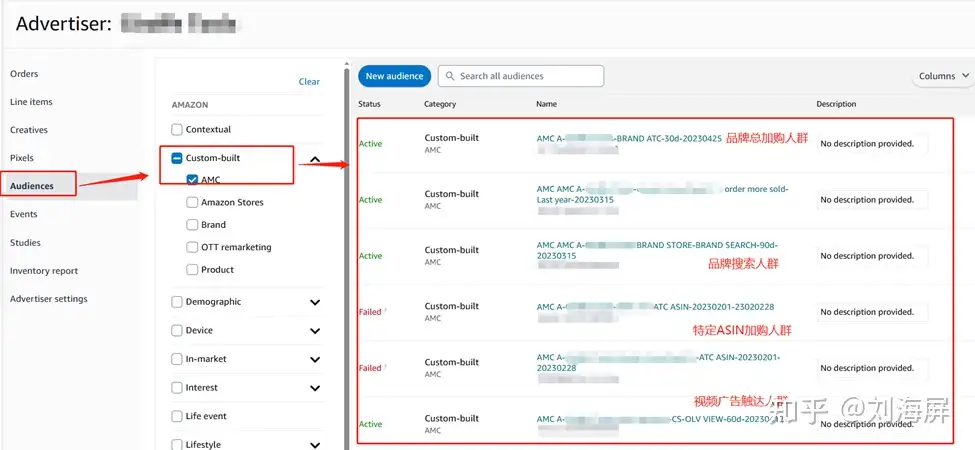
Task: Tick the OTT remarketing checkbox
Action: point(192,247)
